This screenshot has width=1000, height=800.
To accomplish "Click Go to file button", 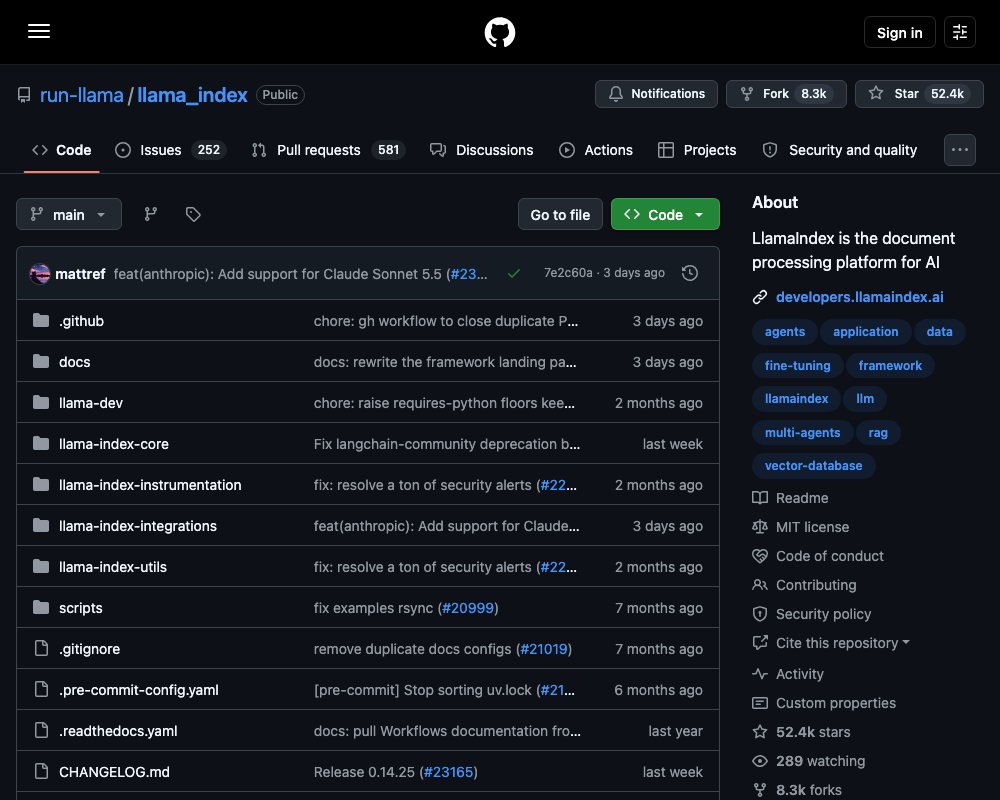I will click(x=560, y=214).
